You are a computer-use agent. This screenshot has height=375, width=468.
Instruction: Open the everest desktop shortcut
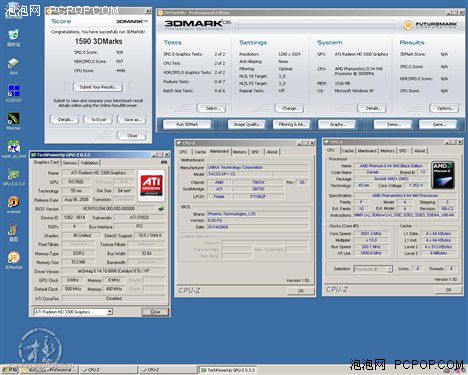[x=13, y=204]
